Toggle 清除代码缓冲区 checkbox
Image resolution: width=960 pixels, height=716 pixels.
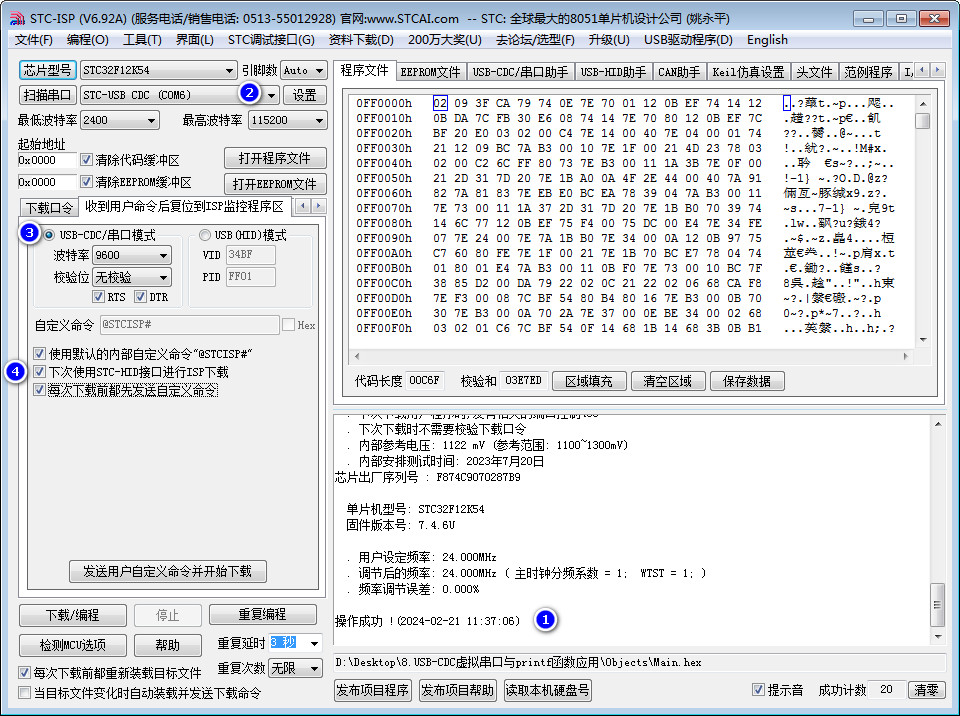tap(86, 160)
